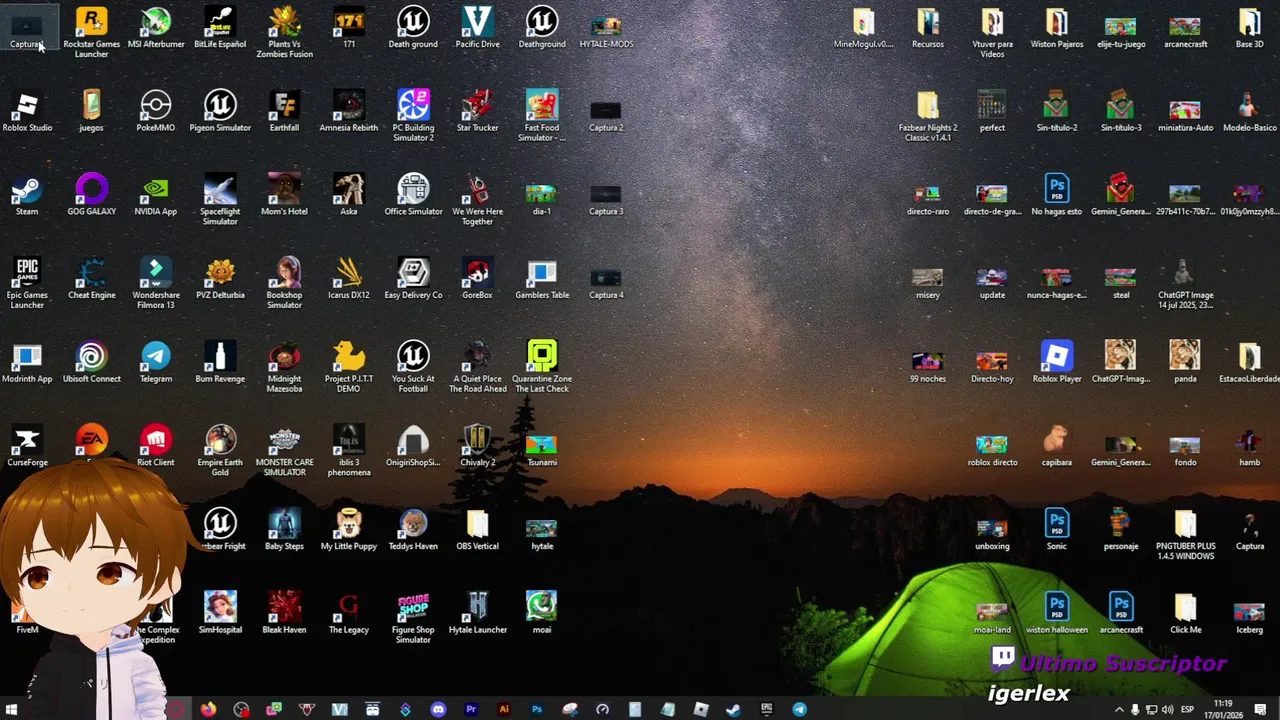Open Illustrator from the taskbar
The width and height of the screenshot is (1280, 720).
pyautogui.click(x=504, y=709)
